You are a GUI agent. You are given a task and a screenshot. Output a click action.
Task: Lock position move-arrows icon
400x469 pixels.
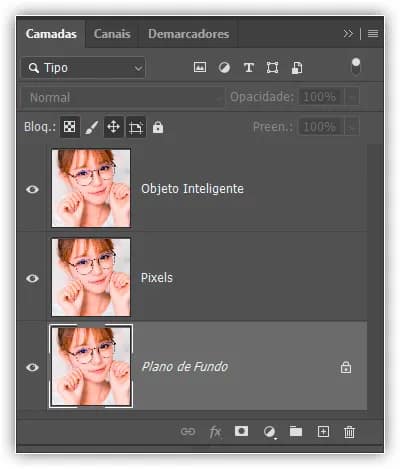click(x=113, y=127)
